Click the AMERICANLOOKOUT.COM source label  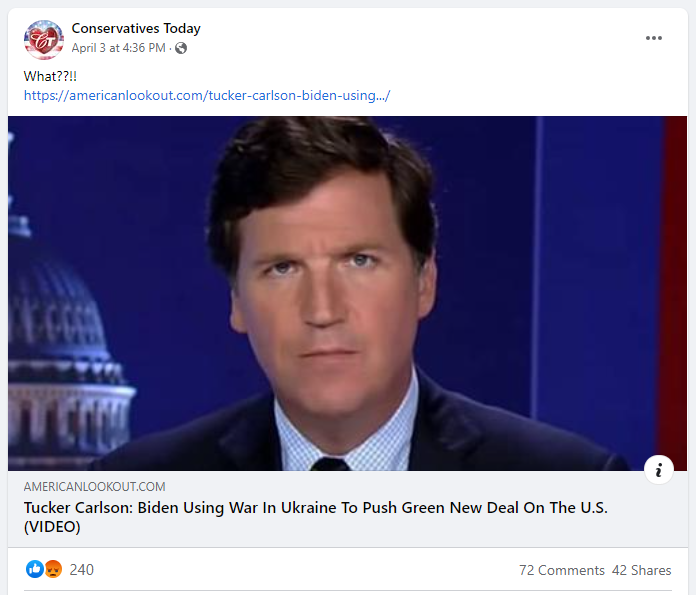pyautogui.click(x=95, y=487)
